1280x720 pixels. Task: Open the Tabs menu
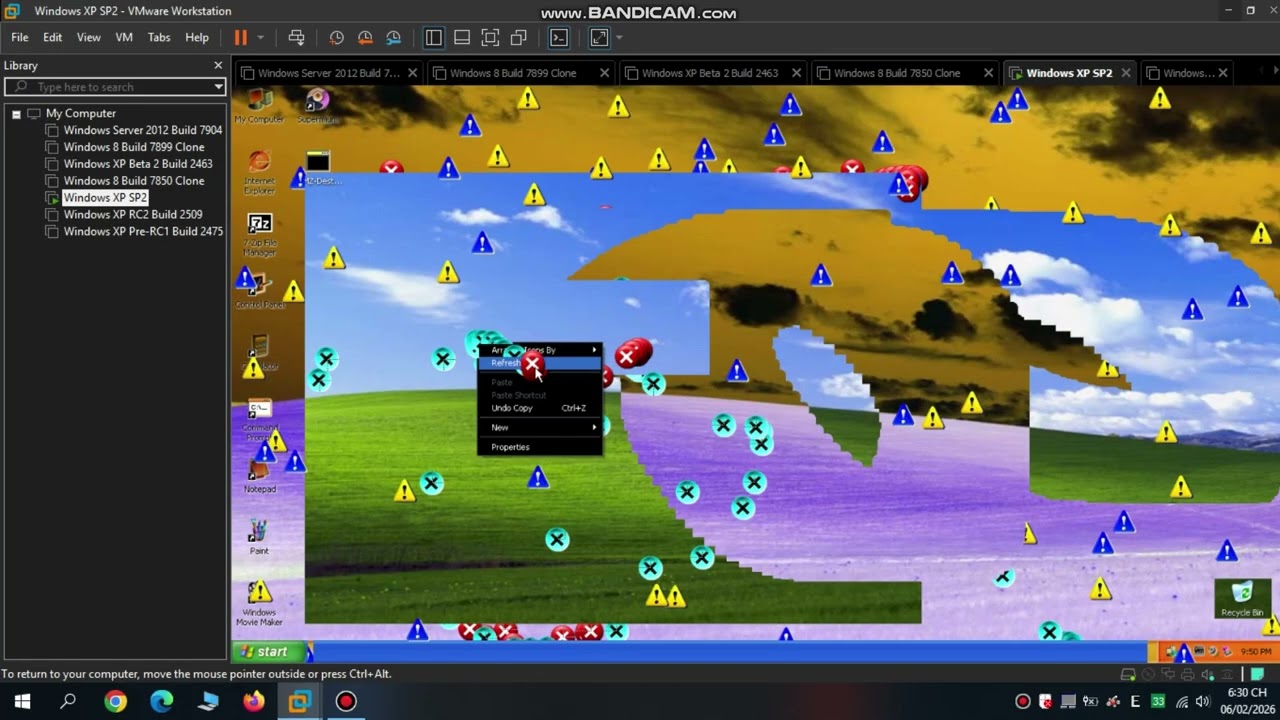tap(159, 38)
